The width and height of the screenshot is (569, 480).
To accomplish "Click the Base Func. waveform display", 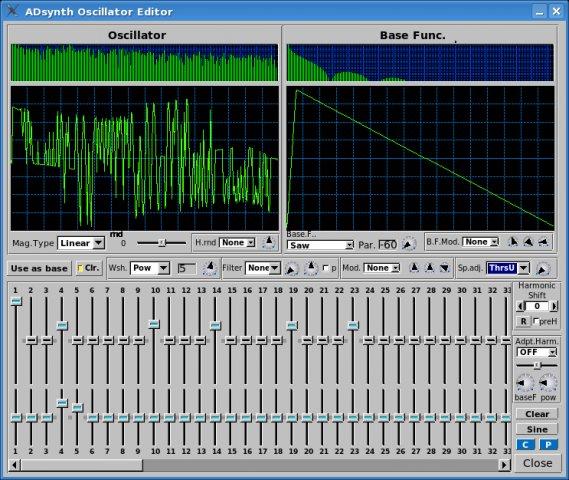I will [x=420, y=158].
